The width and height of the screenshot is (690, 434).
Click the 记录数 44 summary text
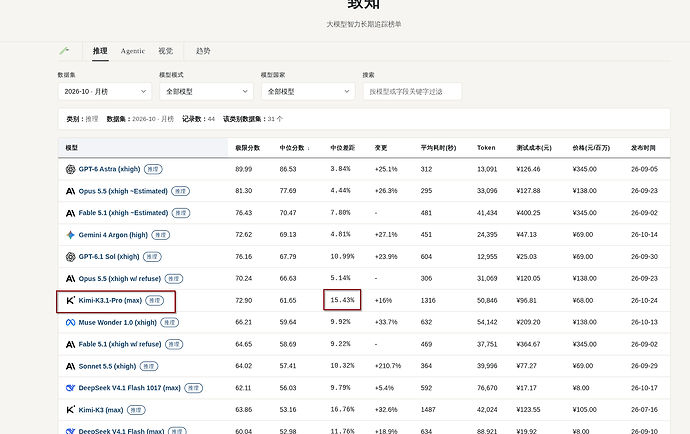coord(198,119)
